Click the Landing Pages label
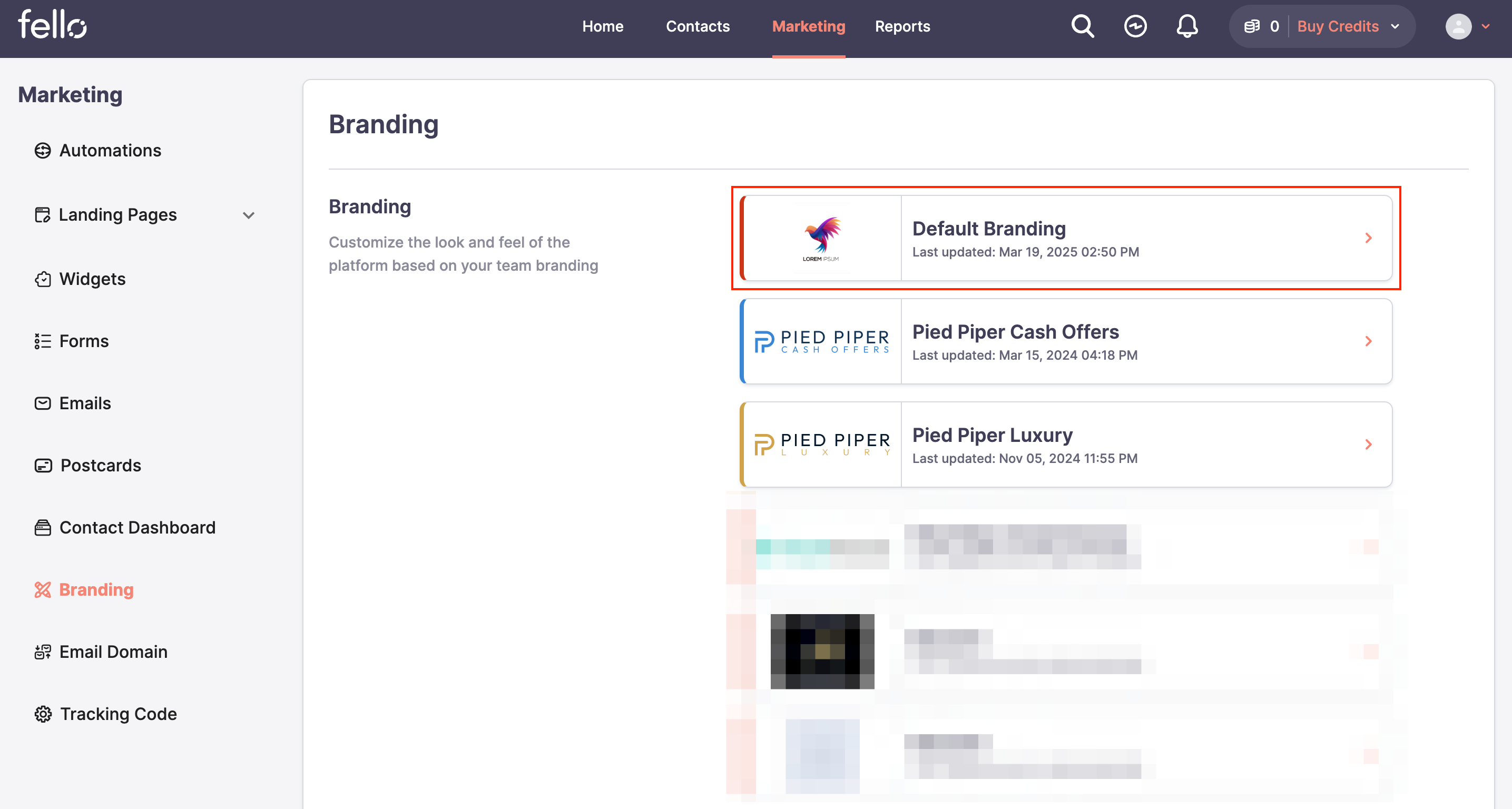This screenshot has height=809, width=1512. 117,215
